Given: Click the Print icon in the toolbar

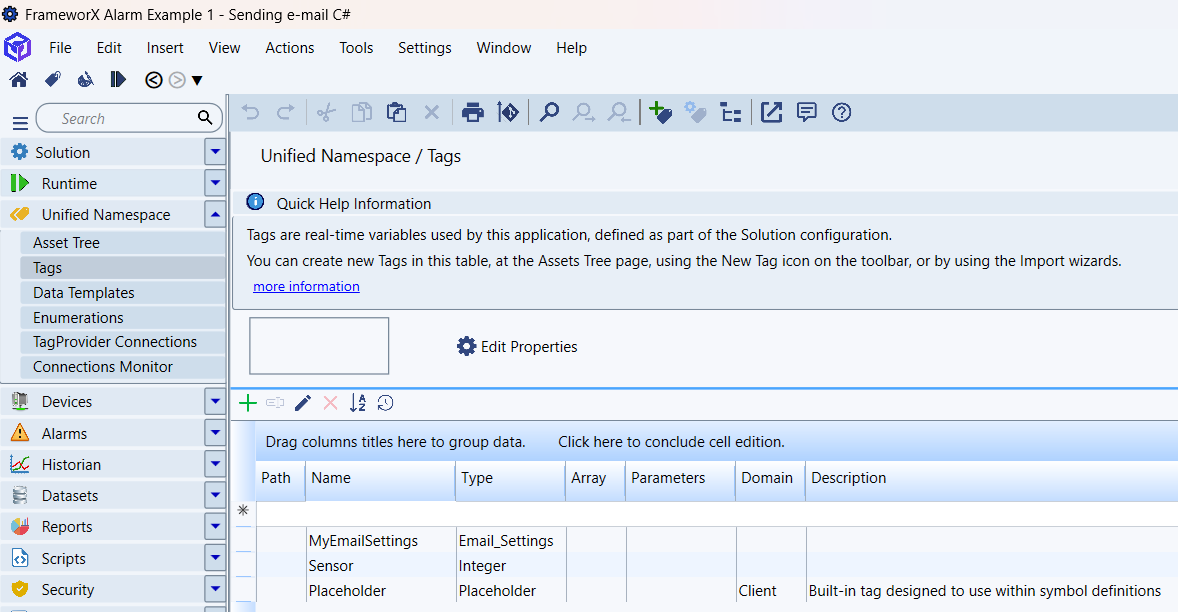Looking at the screenshot, I should click(472, 113).
